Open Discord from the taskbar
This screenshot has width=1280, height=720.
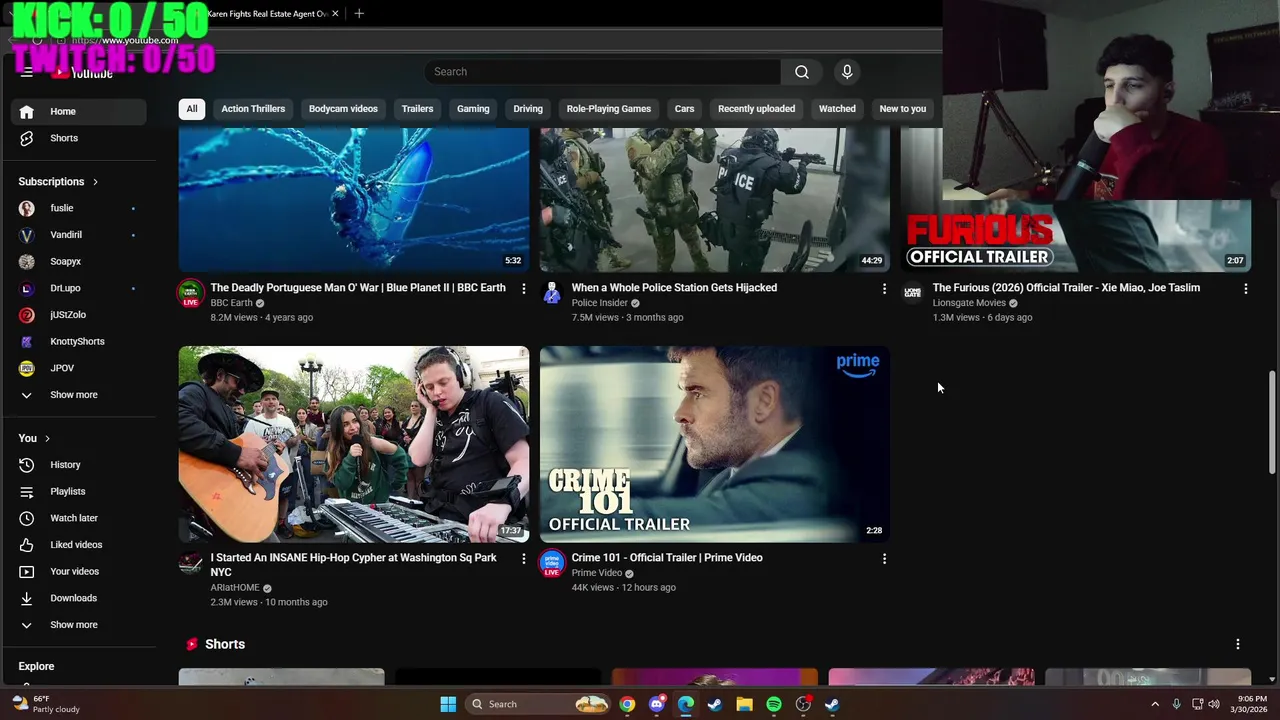click(x=656, y=704)
